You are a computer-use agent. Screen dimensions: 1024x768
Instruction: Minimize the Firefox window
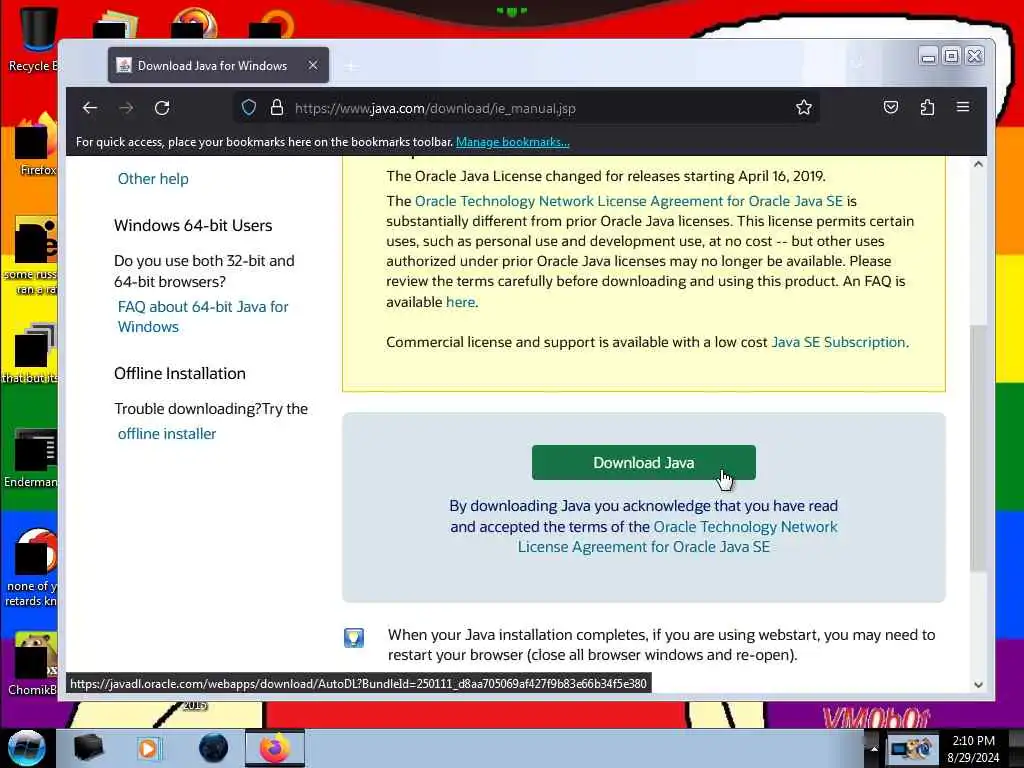tap(928, 56)
